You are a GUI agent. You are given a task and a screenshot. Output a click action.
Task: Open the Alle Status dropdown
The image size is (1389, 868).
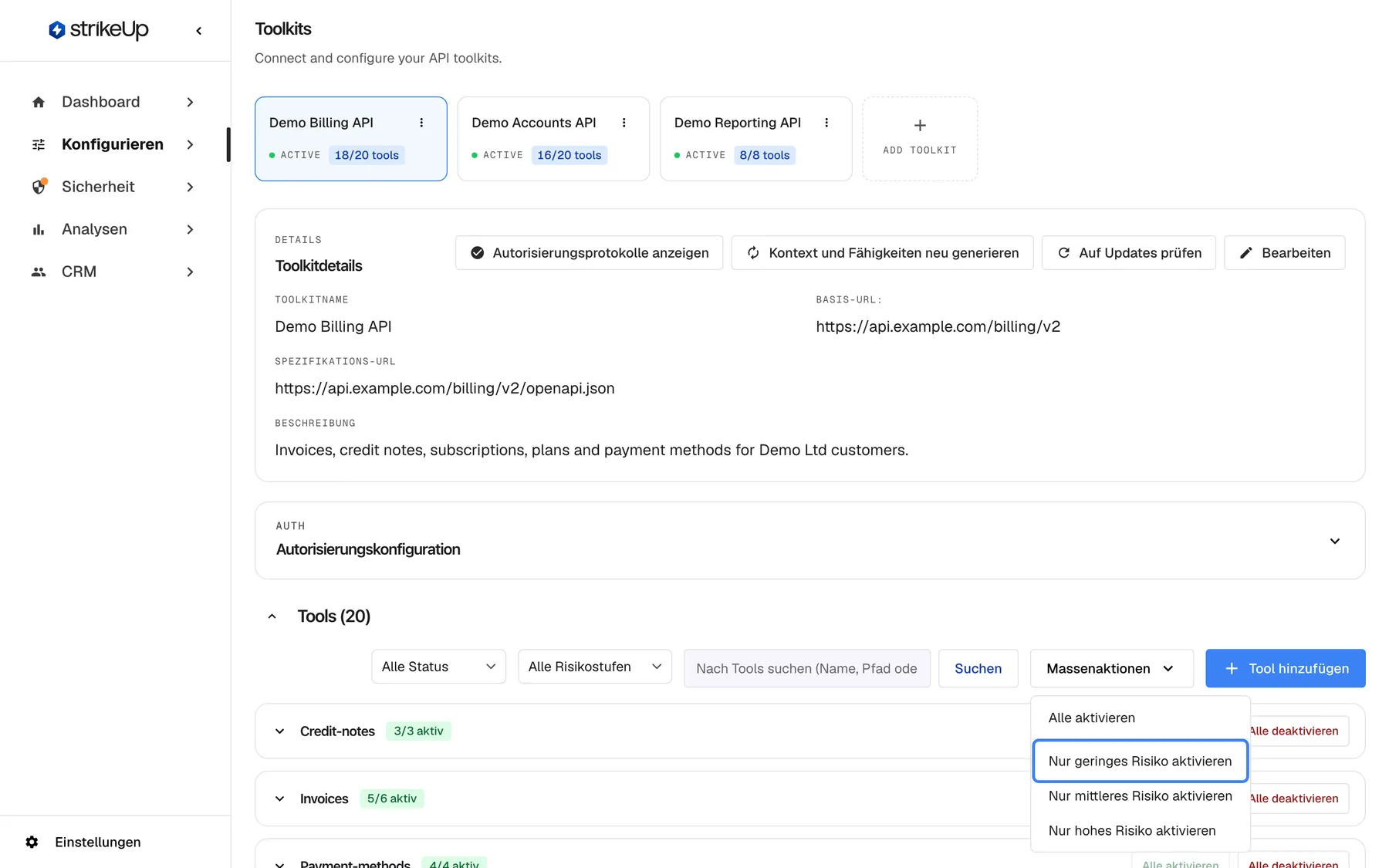pyautogui.click(x=438, y=667)
